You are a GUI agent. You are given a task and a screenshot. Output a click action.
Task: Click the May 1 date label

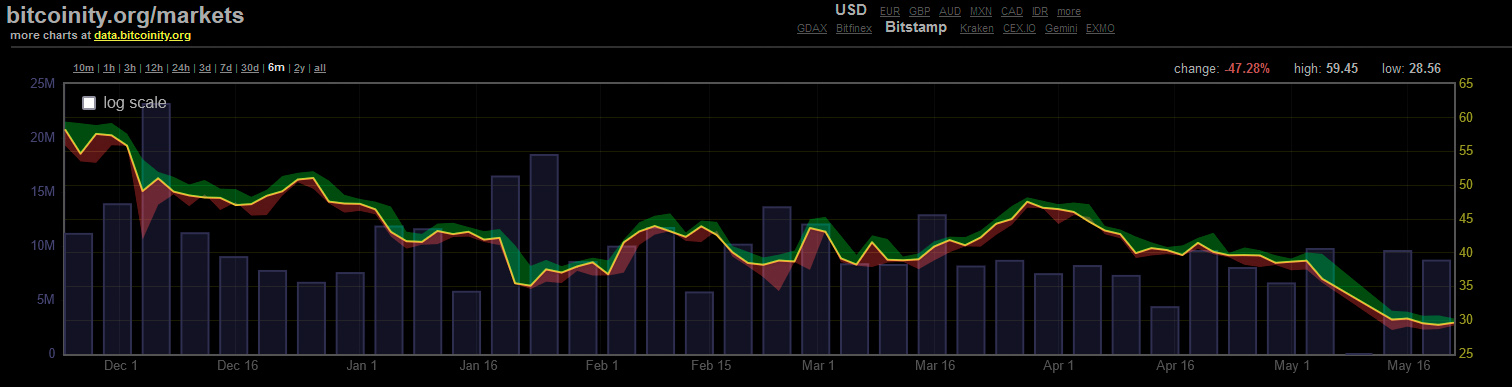coord(1291,366)
